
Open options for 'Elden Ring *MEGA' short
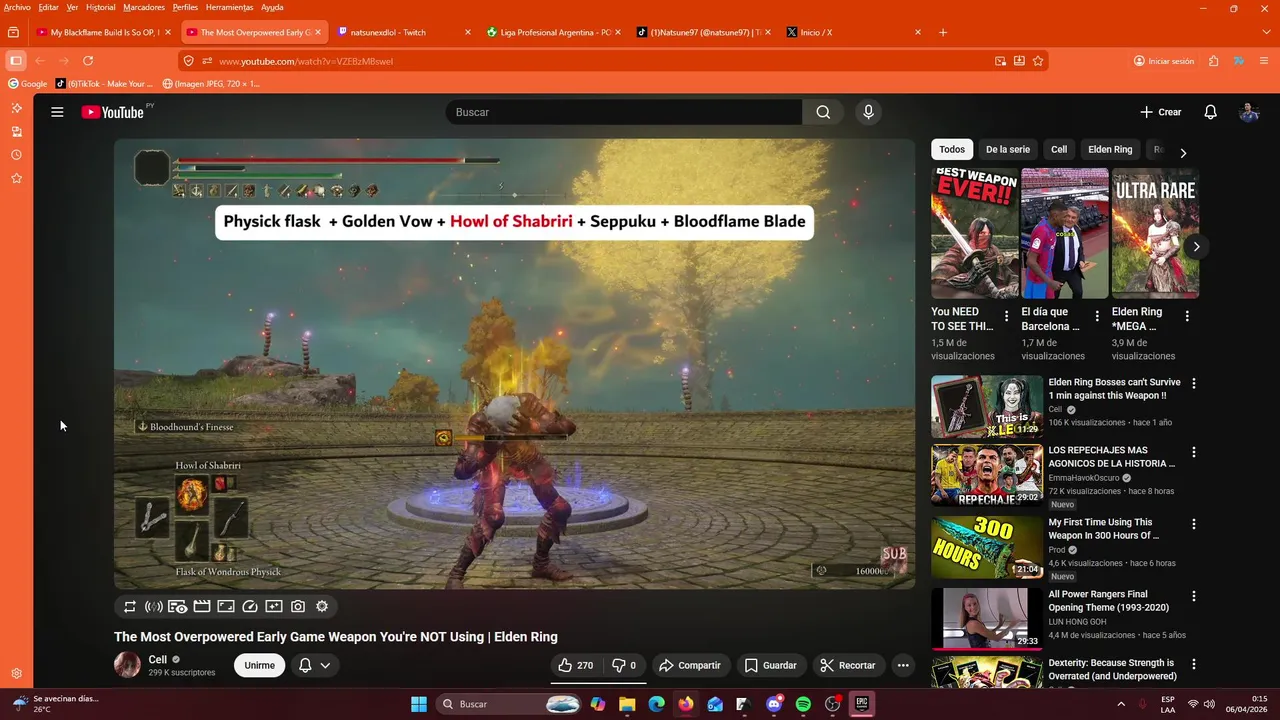pos(1187,316)
